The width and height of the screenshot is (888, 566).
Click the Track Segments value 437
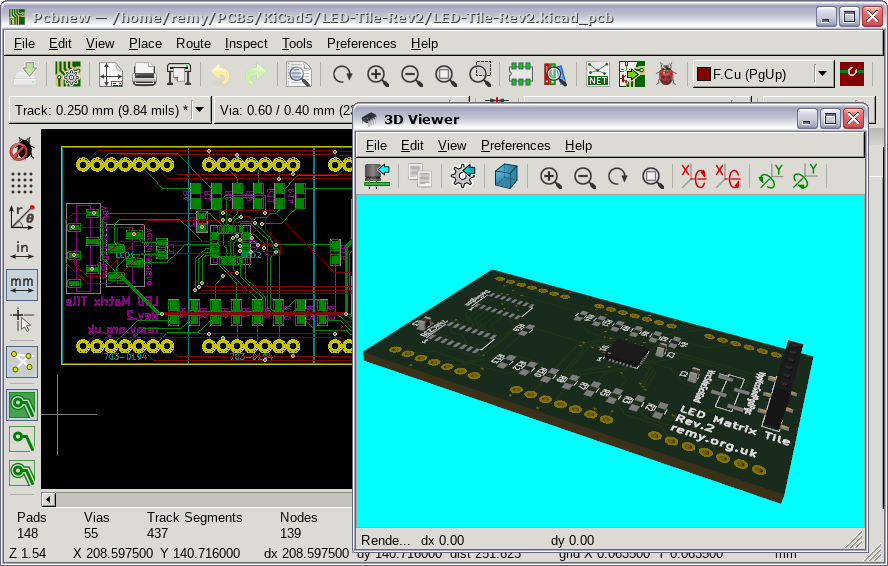coord(157,533)
